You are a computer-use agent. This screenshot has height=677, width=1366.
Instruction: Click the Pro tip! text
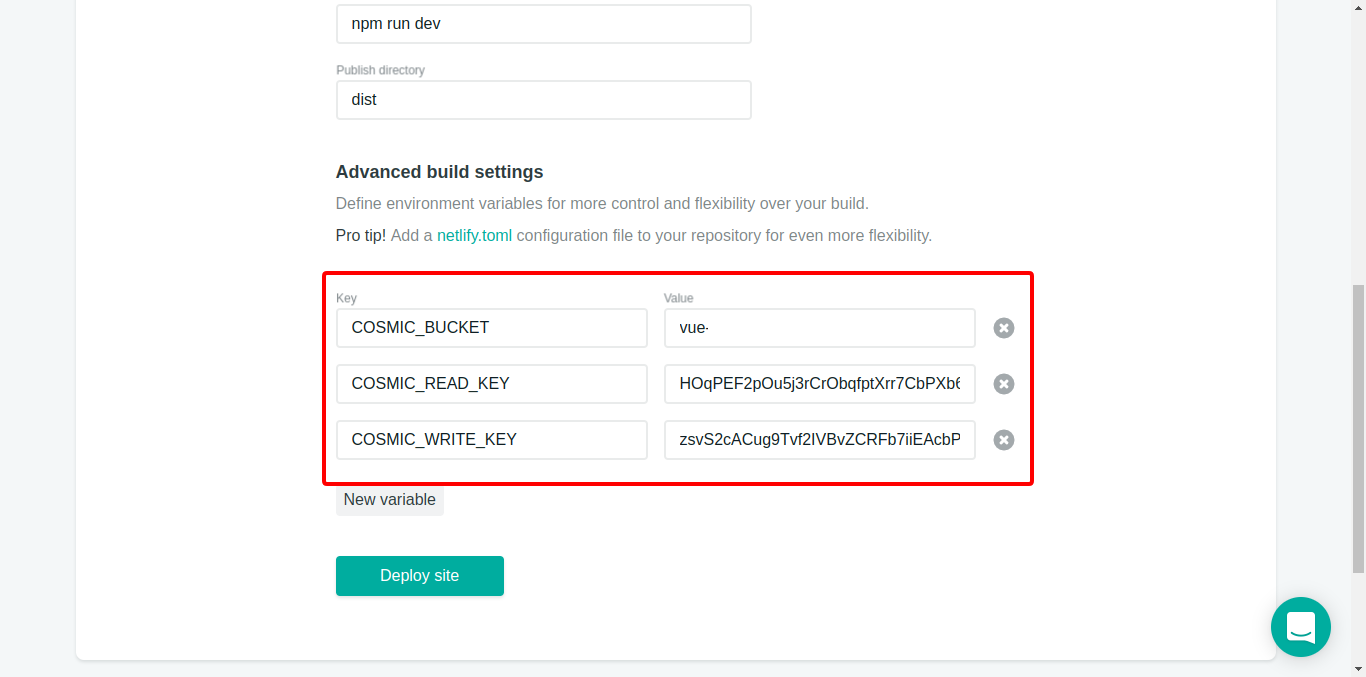tap(361, 236)
